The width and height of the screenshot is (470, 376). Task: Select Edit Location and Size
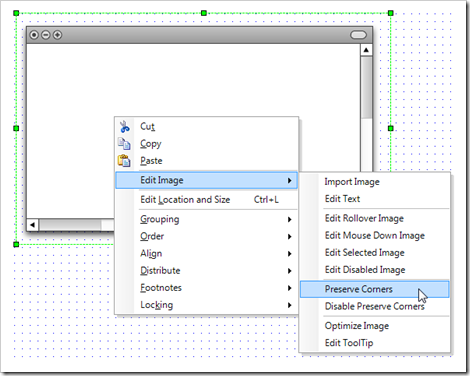click(206, 200)
